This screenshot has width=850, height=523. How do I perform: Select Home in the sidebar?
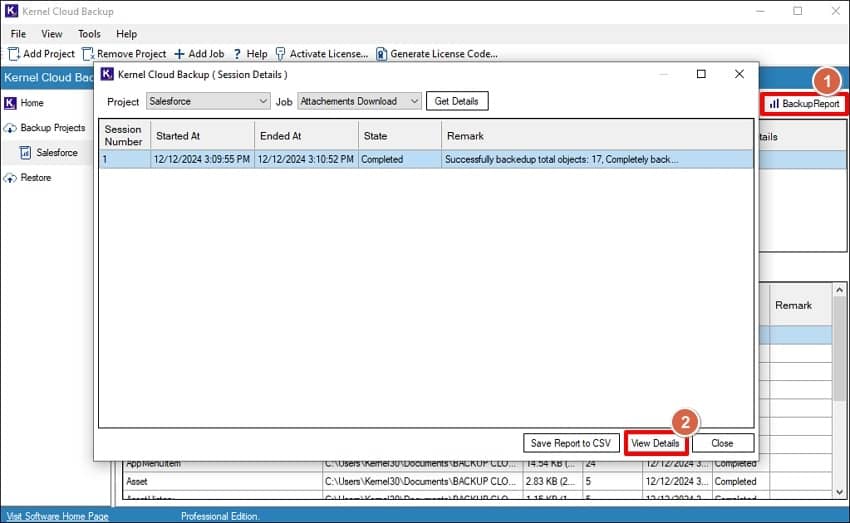pyautogui.click(x=32, y=103)
